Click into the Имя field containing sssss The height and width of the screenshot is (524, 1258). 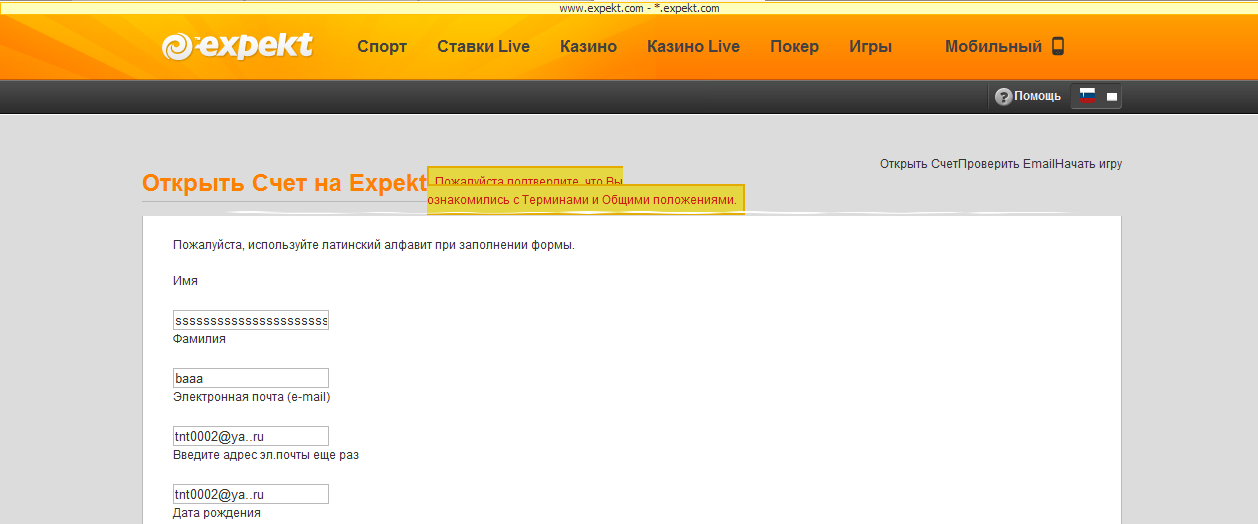click(x=251, y=320)
